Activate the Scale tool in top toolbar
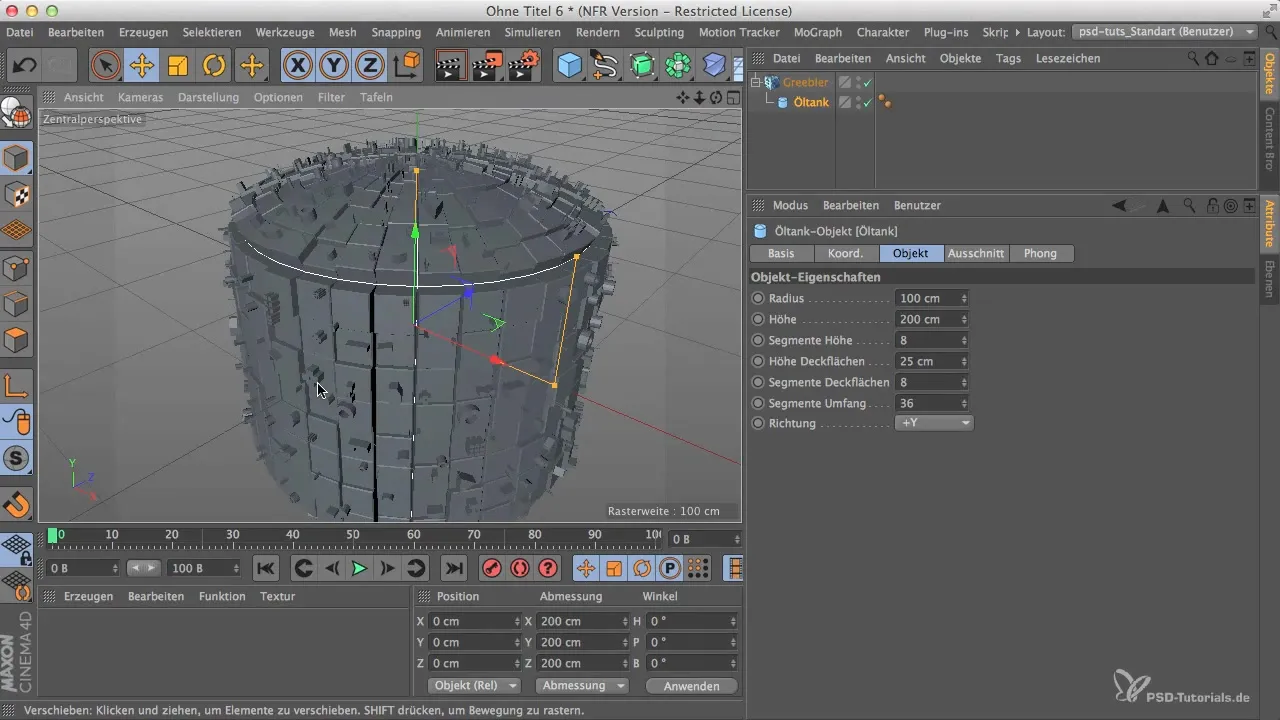The height and width of the screenshot is (720, 1280). tap(178, 67)
